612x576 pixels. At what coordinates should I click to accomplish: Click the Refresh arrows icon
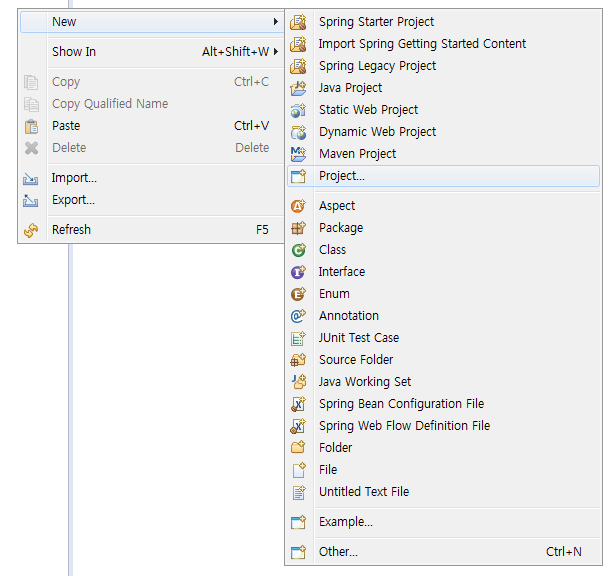(31, 230)
